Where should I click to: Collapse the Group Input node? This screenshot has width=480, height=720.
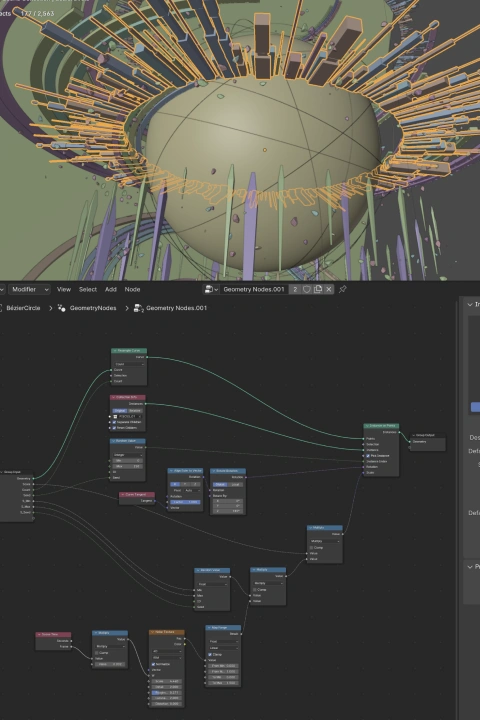click(2, 472)
